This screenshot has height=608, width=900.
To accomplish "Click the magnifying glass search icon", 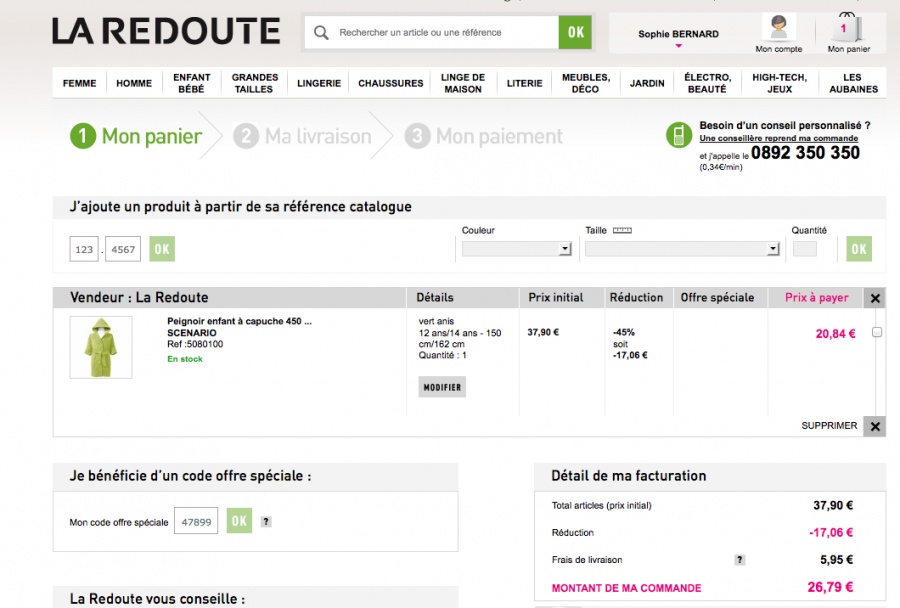I will (x=321, y=33).
